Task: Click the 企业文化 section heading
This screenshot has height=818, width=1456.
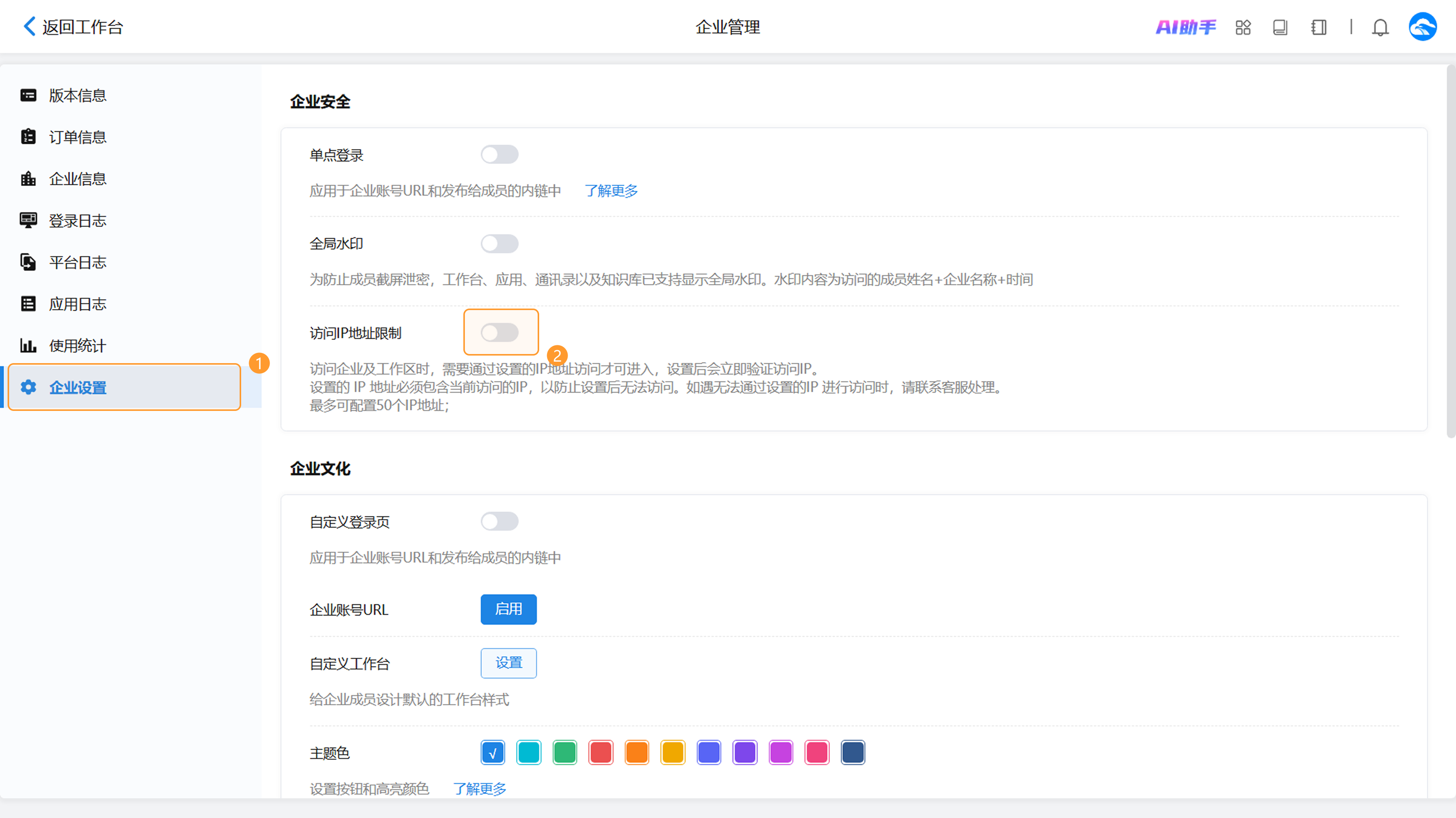Action: tap(320, 468)
